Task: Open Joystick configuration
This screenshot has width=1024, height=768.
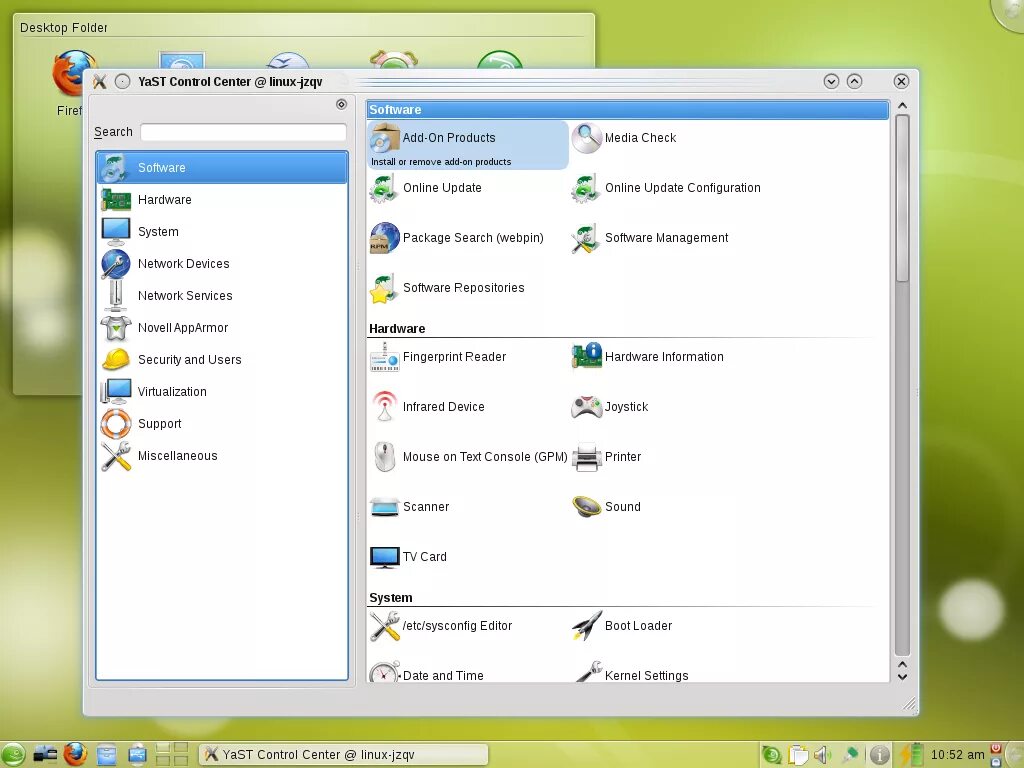Action: click(x=610, y=407)
